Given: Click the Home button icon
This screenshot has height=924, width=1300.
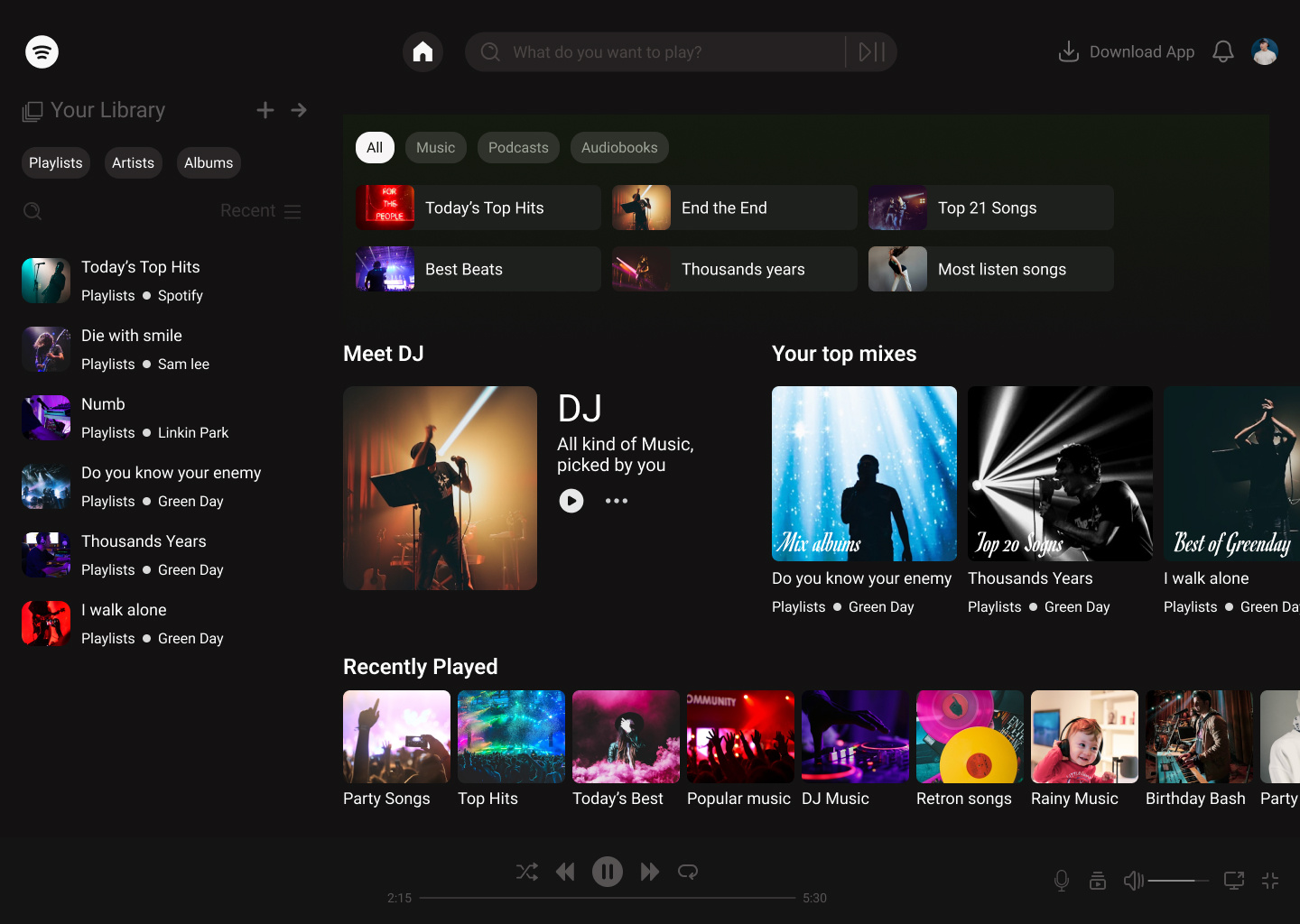Looking at the screenshot, I should coord(422,52).
